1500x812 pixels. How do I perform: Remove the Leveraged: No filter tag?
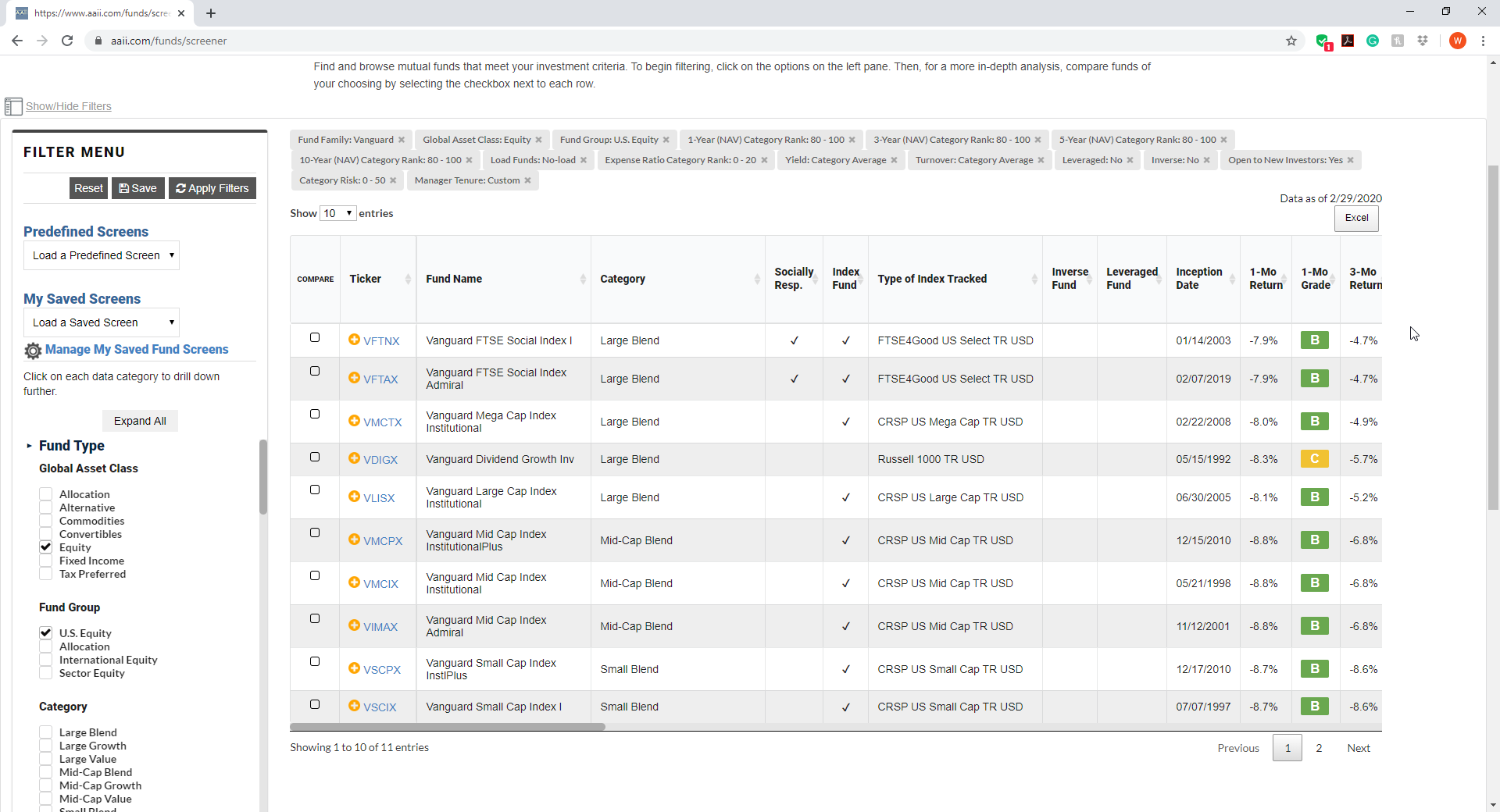pyautogui.click(x=1130, y=160)
